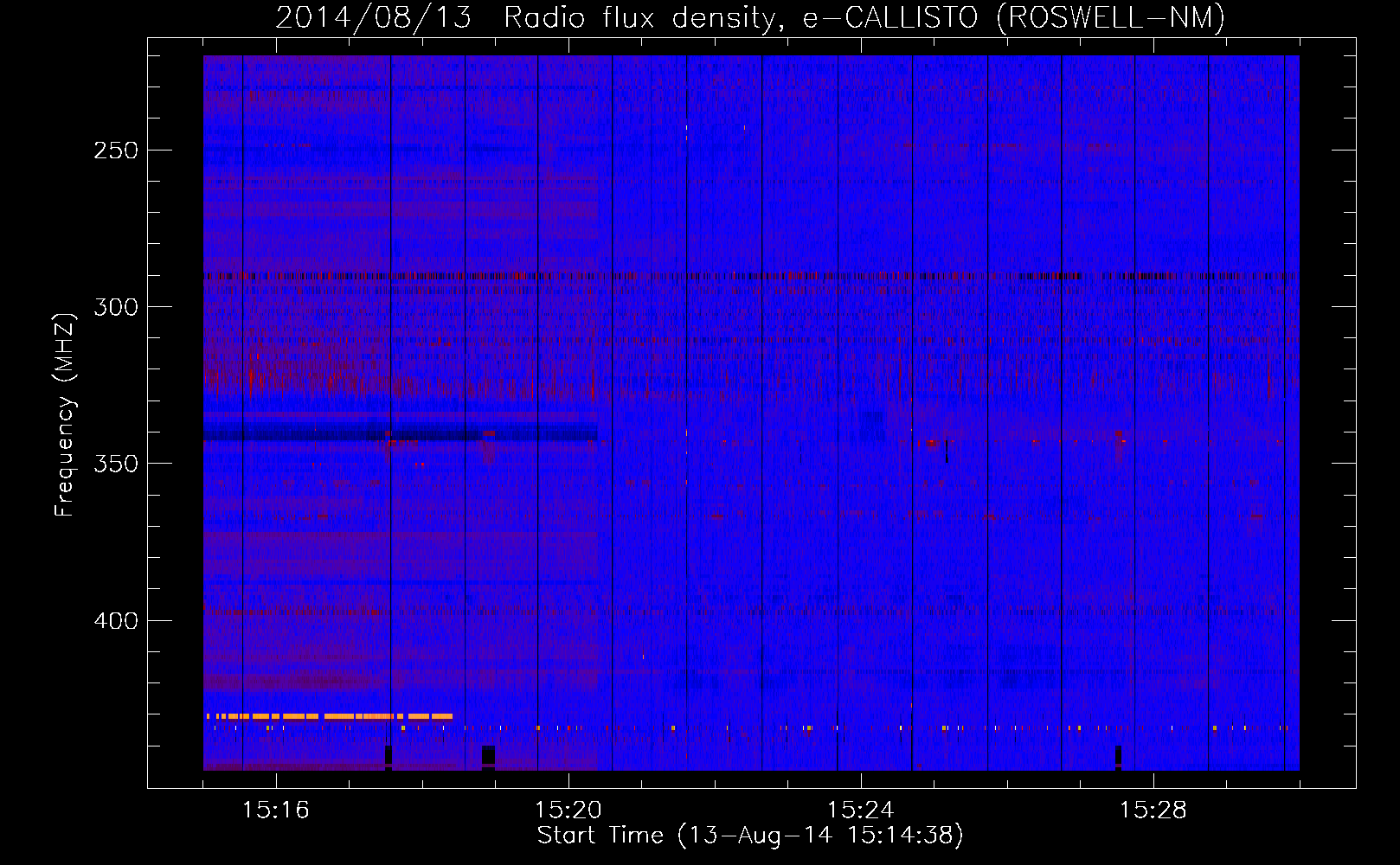Click the 350 frequency tick label
This screenshot has height=865, width=1400.
click(x=116, y=464)
